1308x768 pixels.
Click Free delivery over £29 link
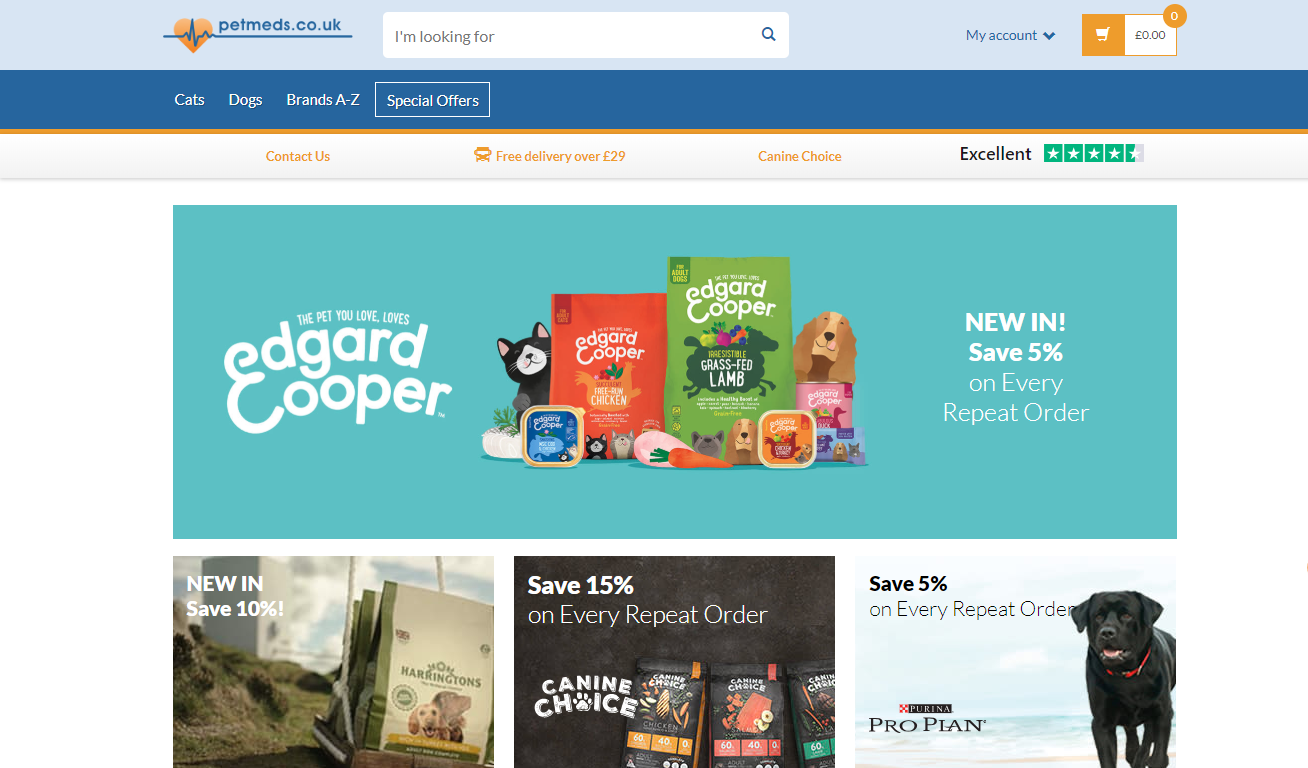click(560, 156)
